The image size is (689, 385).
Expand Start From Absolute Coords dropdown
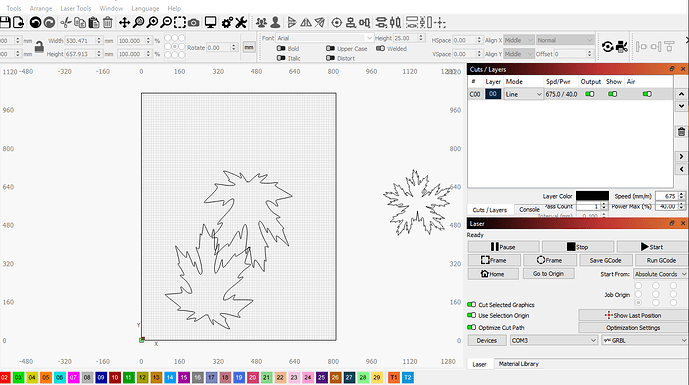(660, 274)
